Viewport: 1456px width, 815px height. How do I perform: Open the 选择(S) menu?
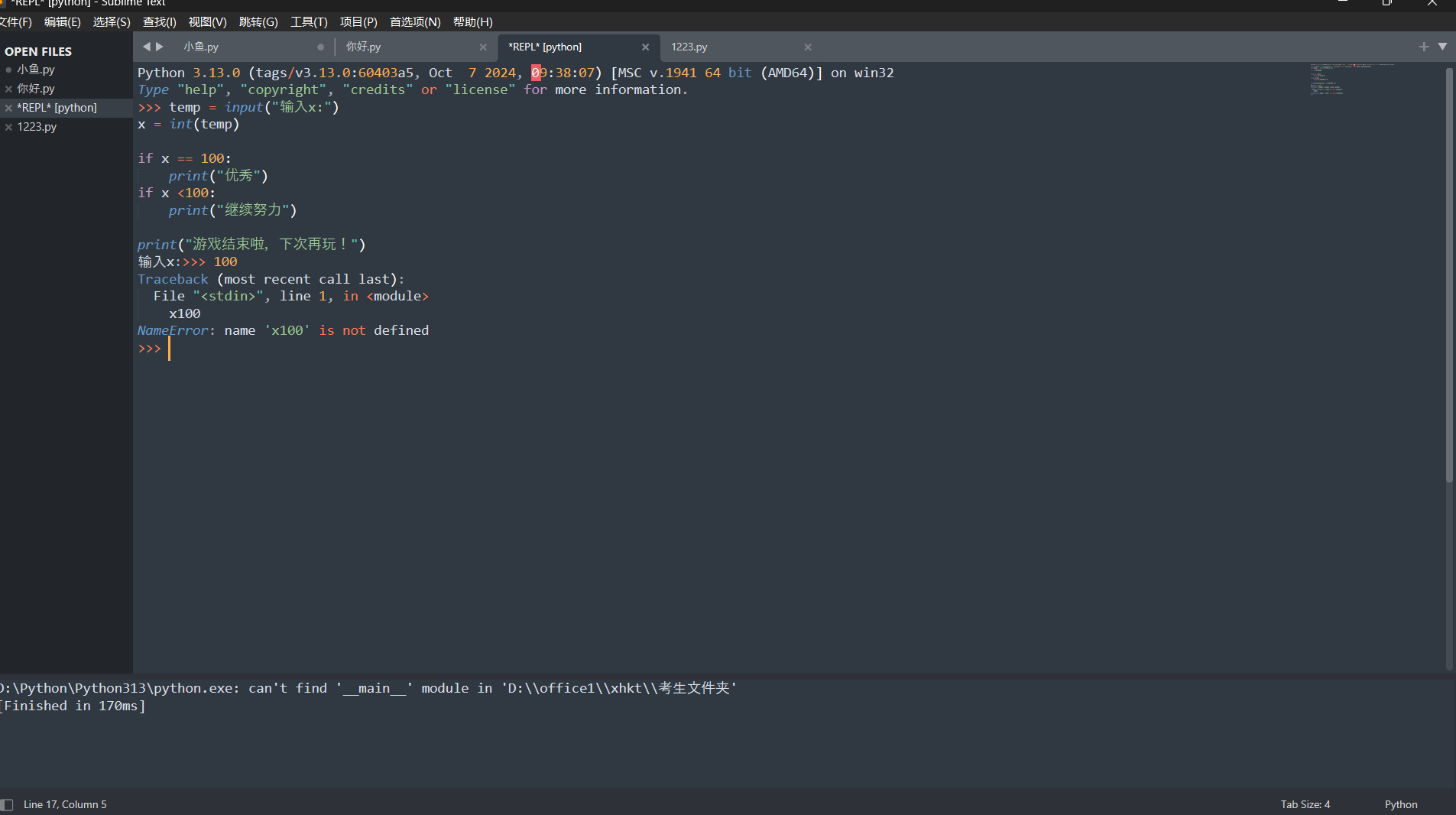pos(112,22)
